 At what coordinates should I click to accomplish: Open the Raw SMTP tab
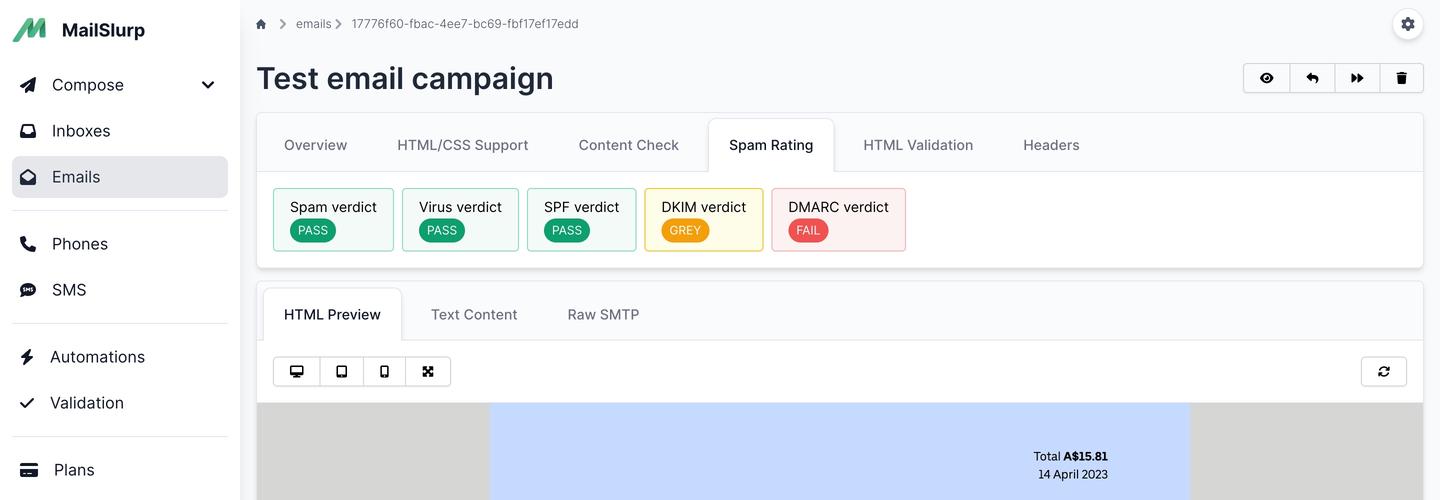(x=603, y=314)
